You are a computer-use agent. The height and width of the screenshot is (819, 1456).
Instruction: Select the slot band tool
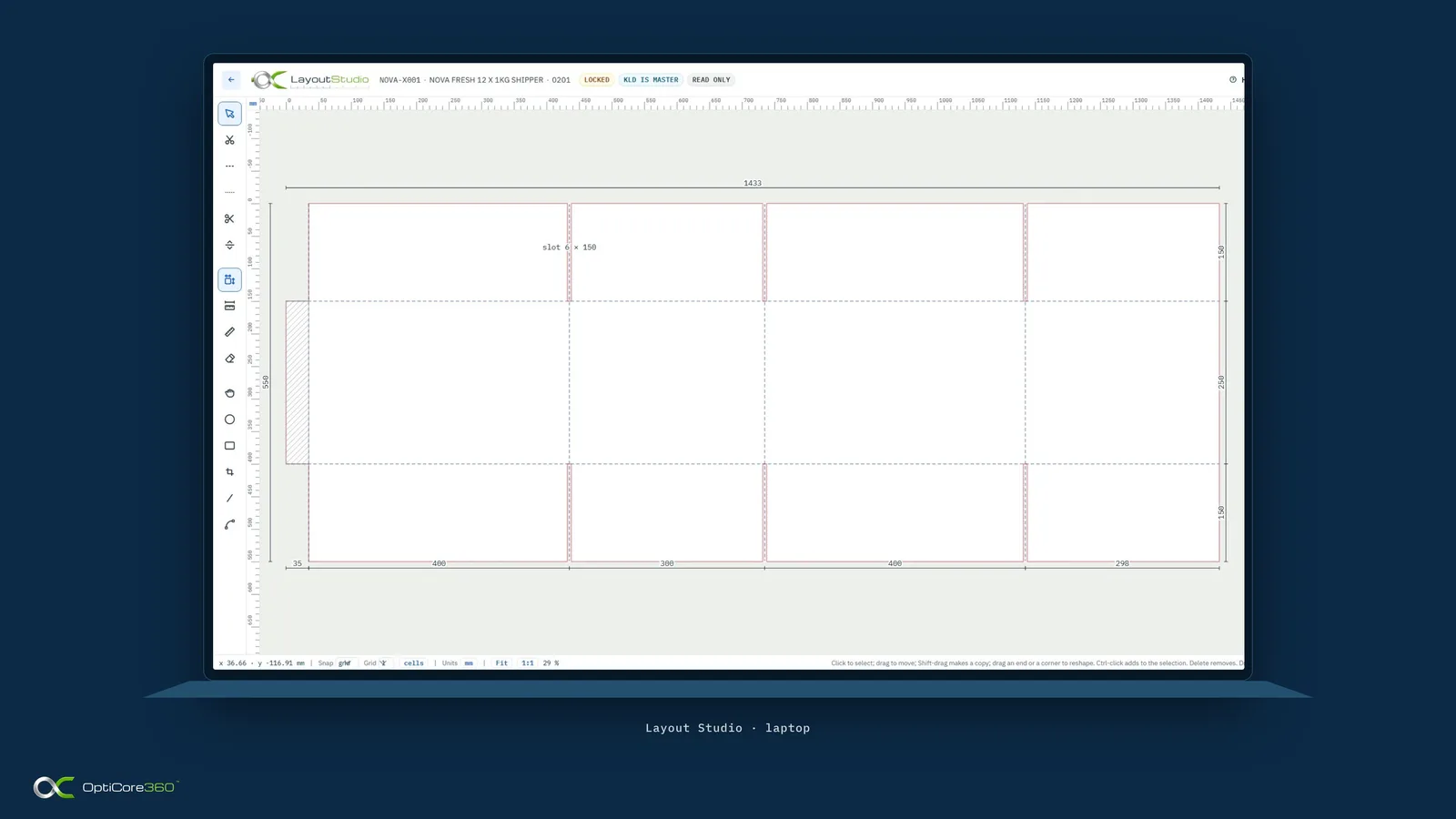point(229,306)
